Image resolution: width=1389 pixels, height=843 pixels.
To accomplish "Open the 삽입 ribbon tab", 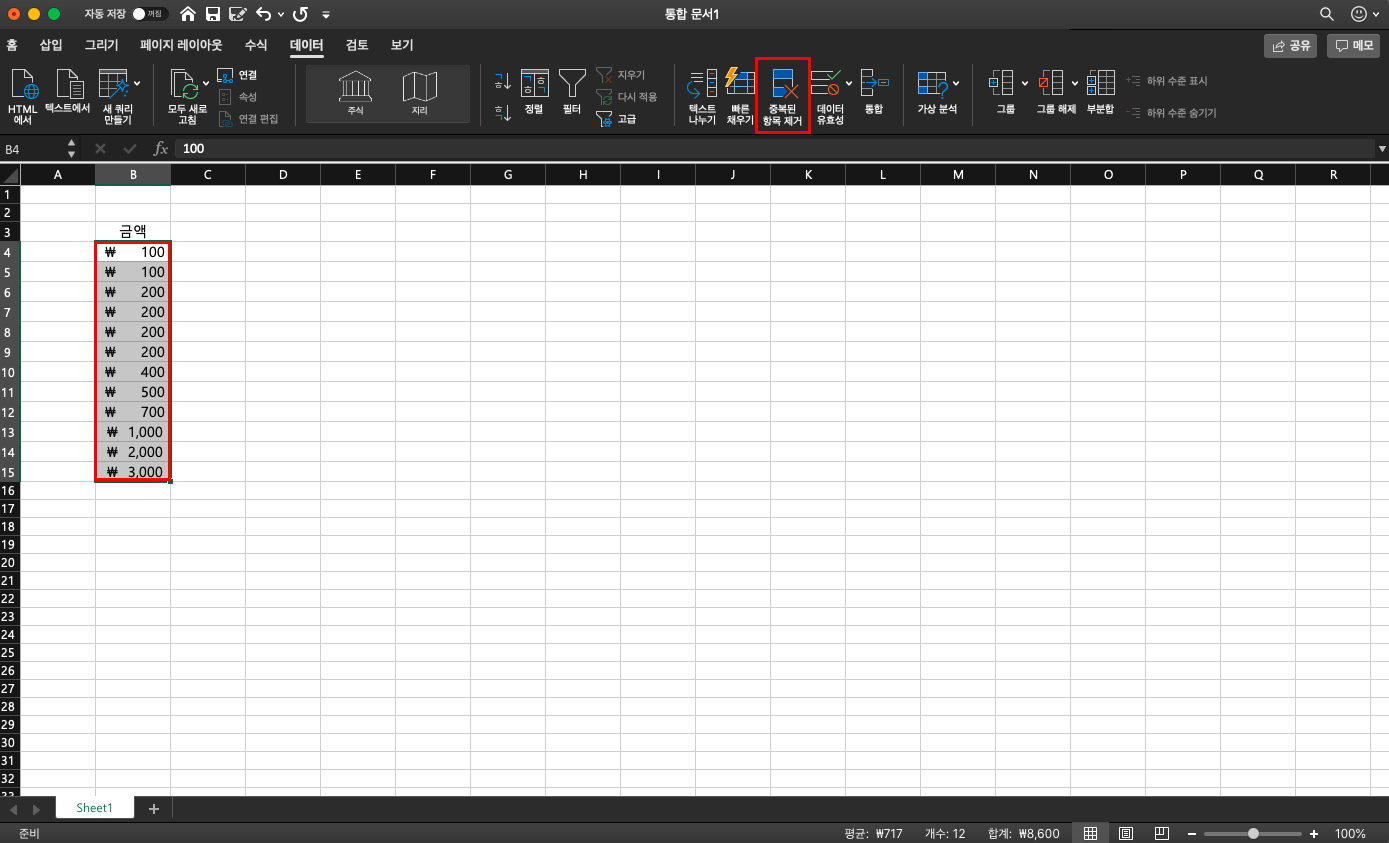I will point(51,45).
